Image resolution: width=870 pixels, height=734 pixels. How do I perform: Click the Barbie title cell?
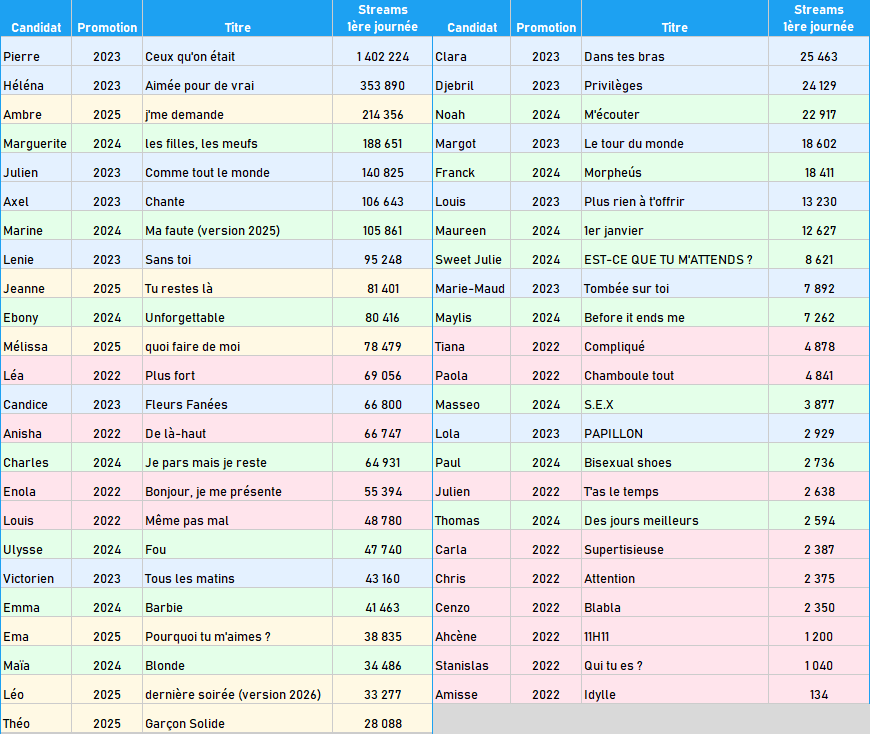(237, 602)
